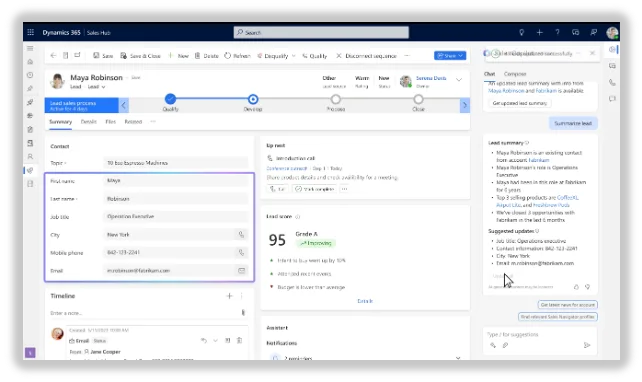Viewport: 642px width, 382px height.
Task: Click process bar right arrow
Action: pos(465,105)
